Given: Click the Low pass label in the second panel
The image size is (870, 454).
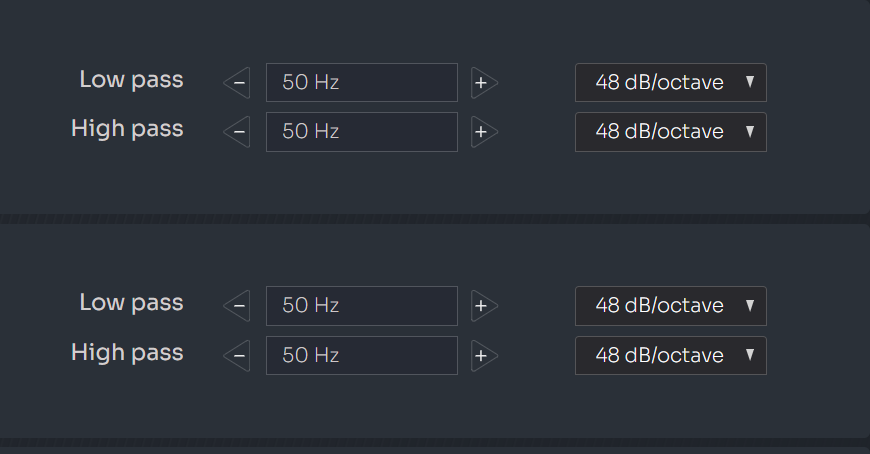Looking at the screenshot, I should 131,303.
